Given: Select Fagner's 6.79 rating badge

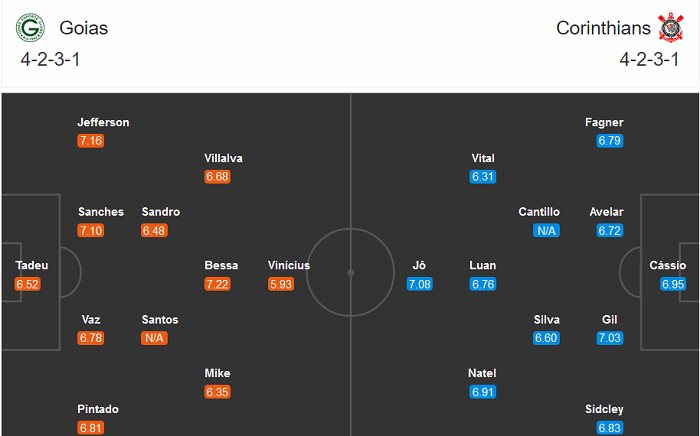Looking at the screenshot, I should [610, 141].
